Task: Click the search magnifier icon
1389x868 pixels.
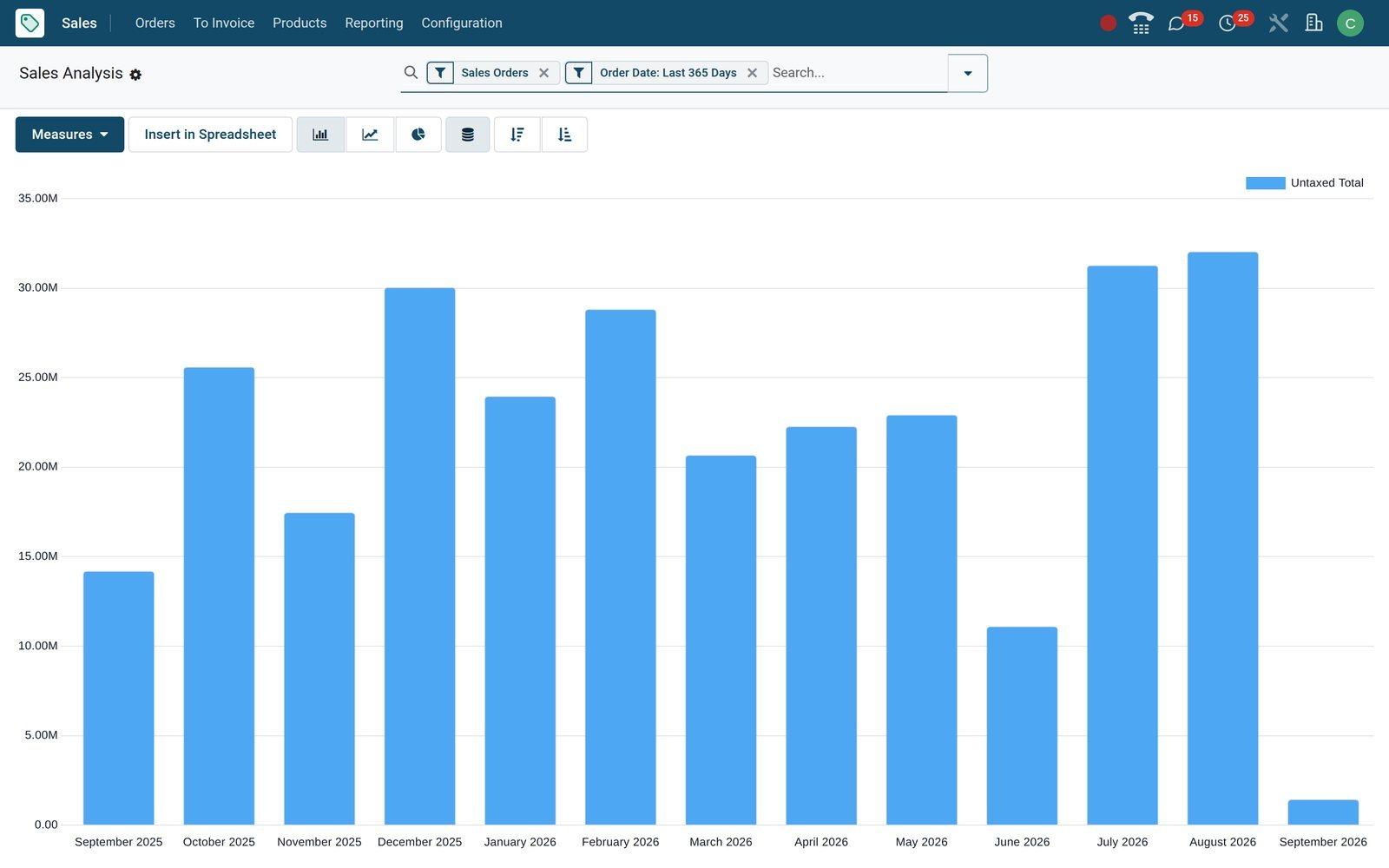Action: [411, 72]
